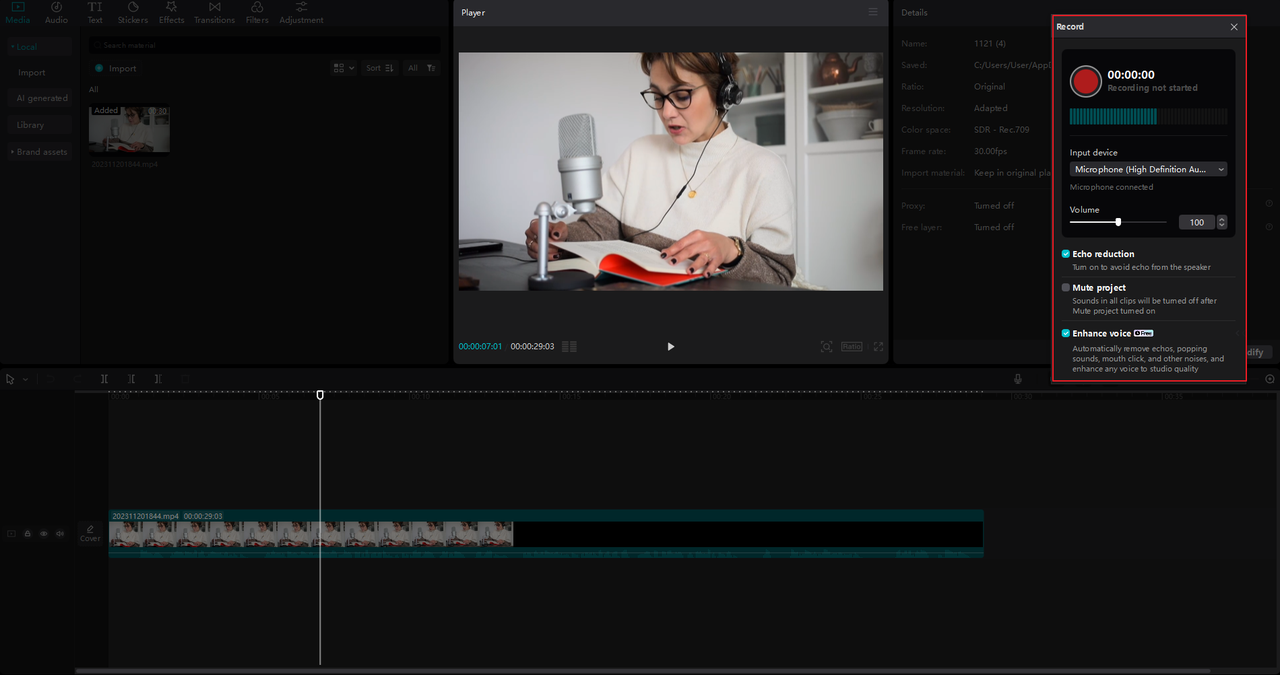The height and width of the screenshot is (675, 1280).
Task: Click the Split tool in timeline toolbar
Action: (104, 379)
